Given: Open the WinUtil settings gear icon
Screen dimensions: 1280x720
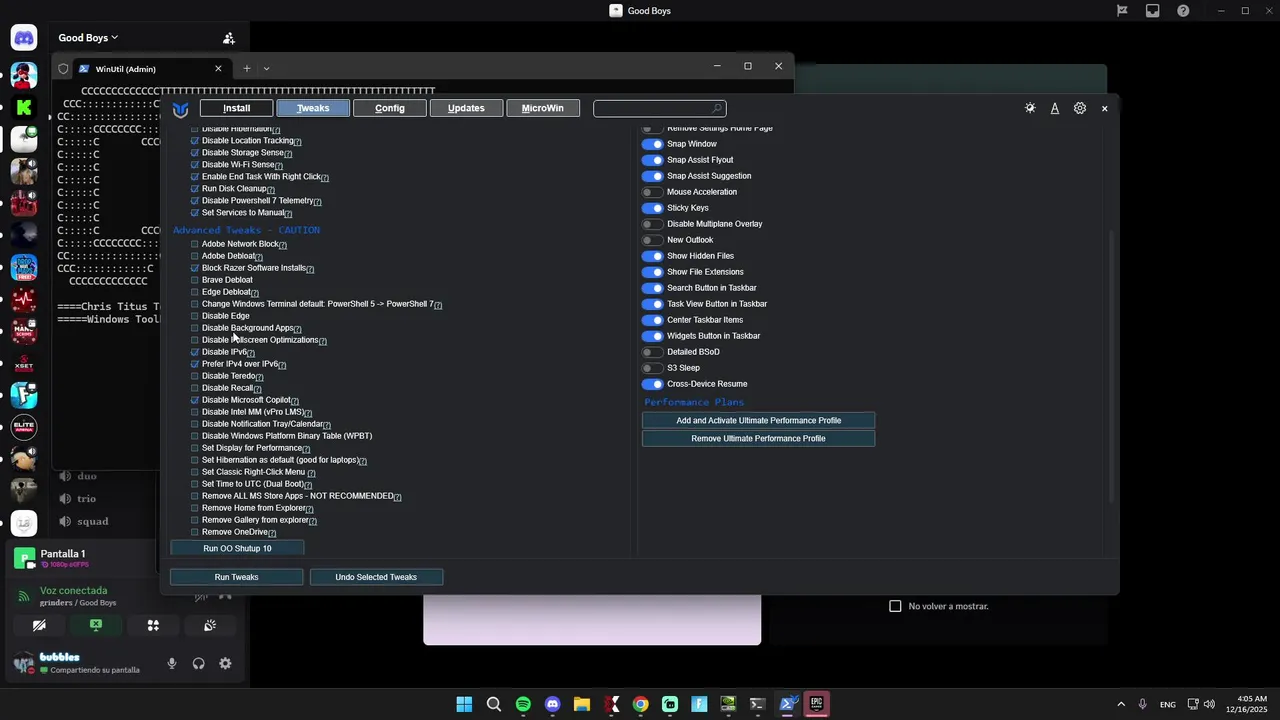Looking at the screenshot, I should tap(1080, 108).
